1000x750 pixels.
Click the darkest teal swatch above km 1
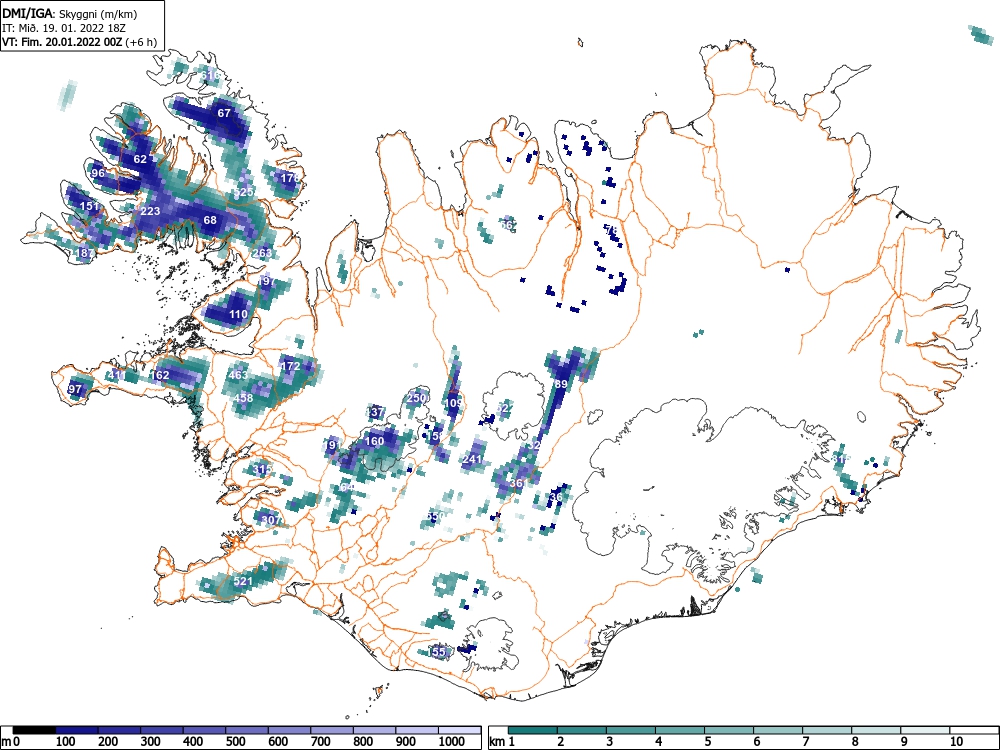coord(533,730)
